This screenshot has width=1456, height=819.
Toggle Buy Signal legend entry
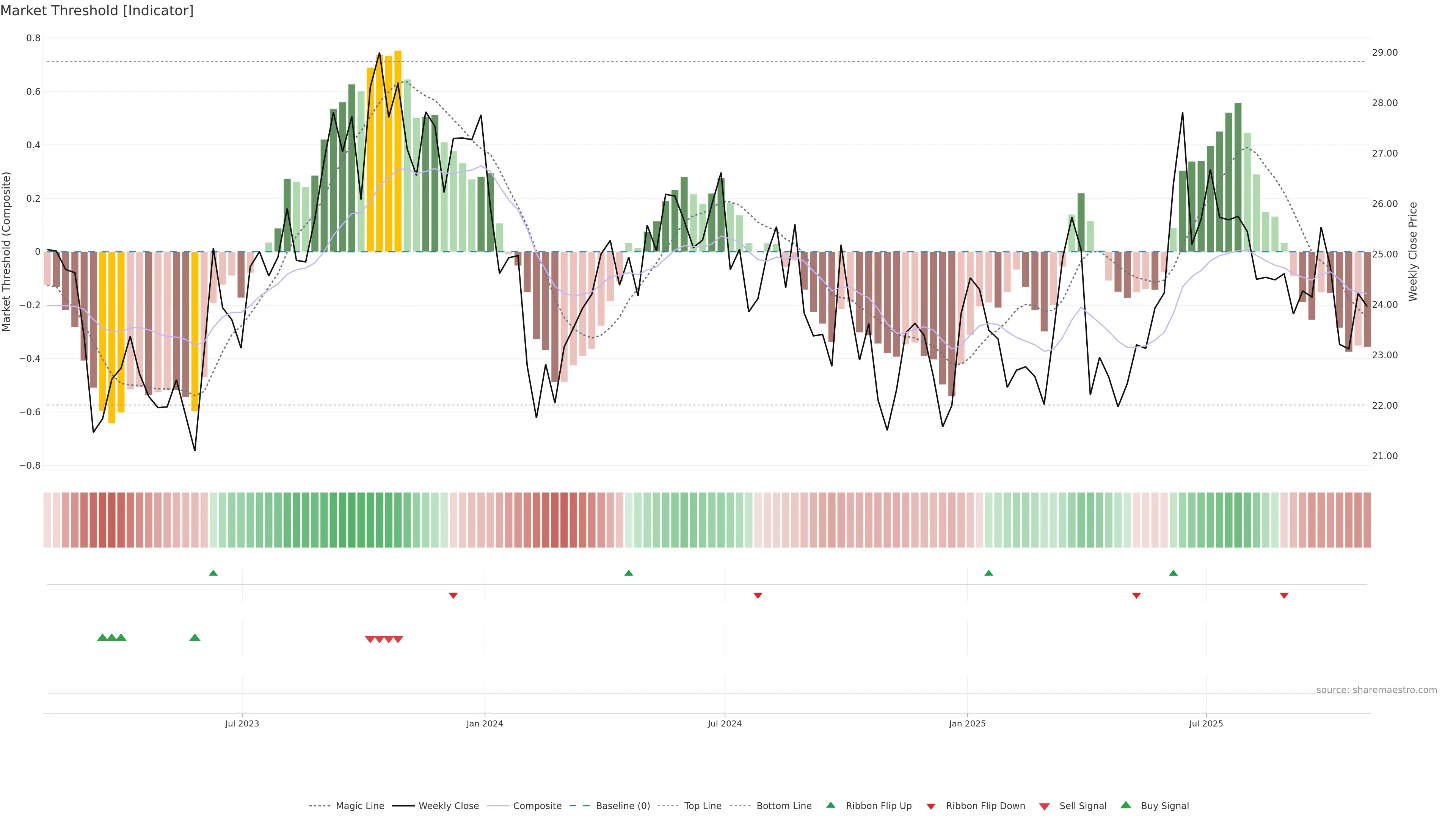1164,806
